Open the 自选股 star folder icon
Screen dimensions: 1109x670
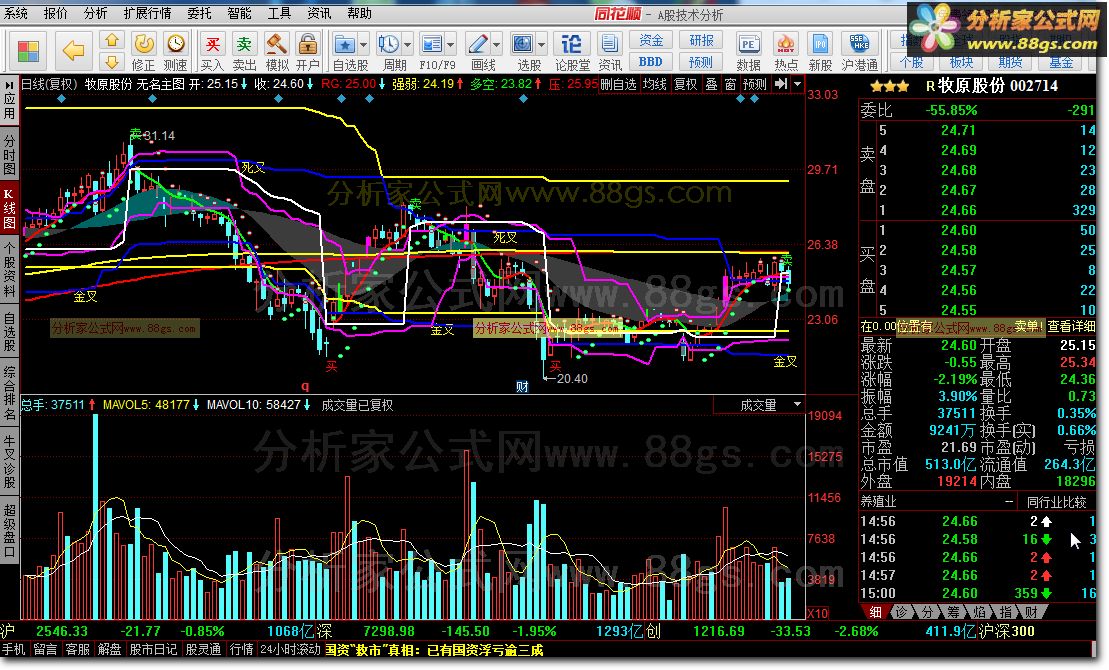pos(344,45)
